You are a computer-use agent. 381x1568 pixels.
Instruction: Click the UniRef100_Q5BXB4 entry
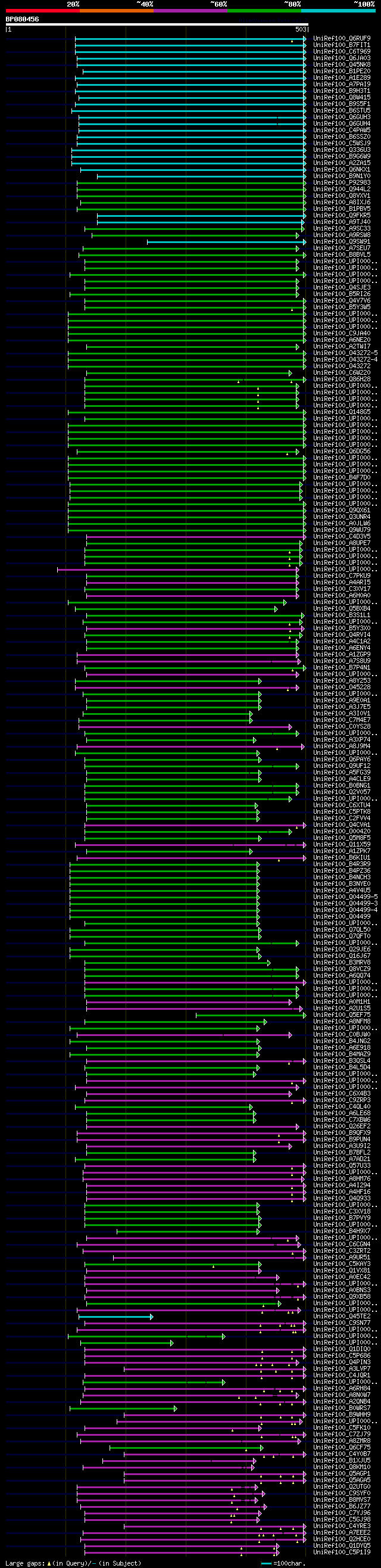coord(342,608)
